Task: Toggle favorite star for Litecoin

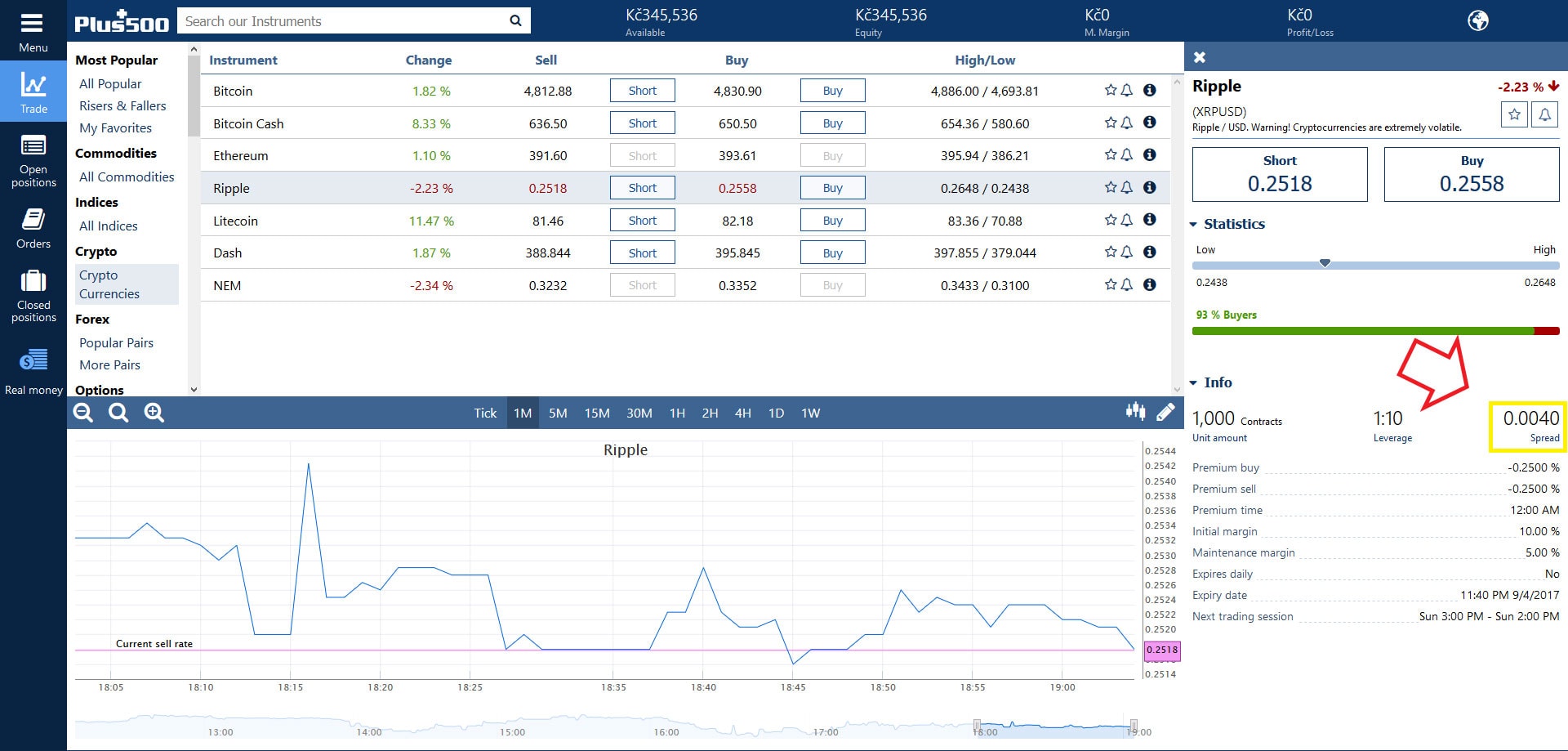Action: pos(1111,220)
